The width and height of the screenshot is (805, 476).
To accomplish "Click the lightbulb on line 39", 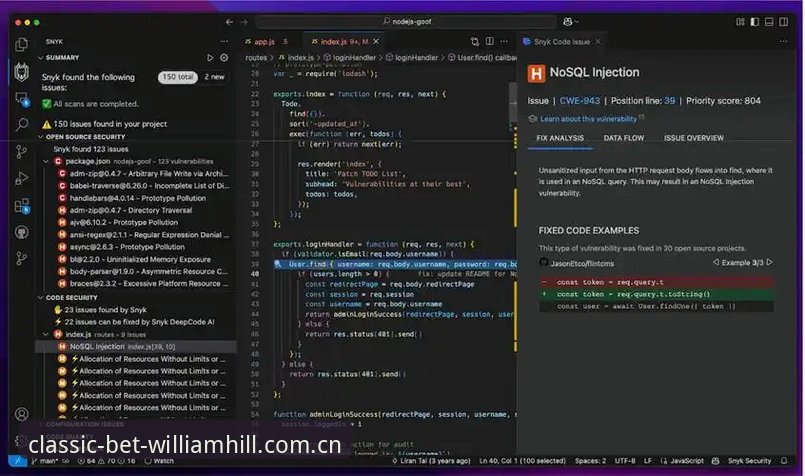I will [278, 264].
